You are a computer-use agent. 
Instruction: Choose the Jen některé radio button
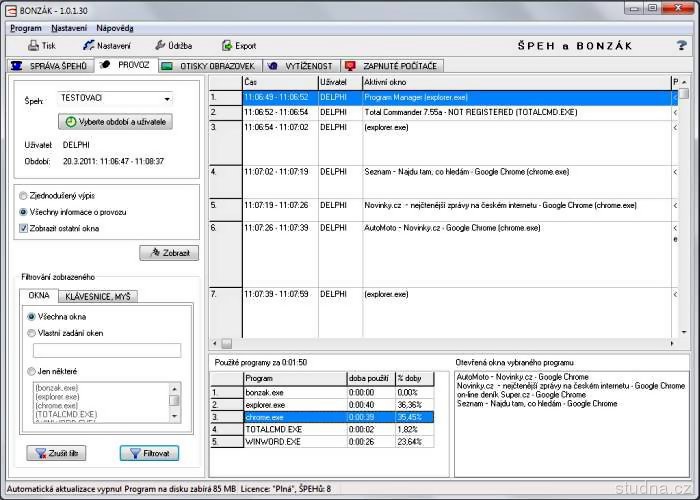pos(32,371)
